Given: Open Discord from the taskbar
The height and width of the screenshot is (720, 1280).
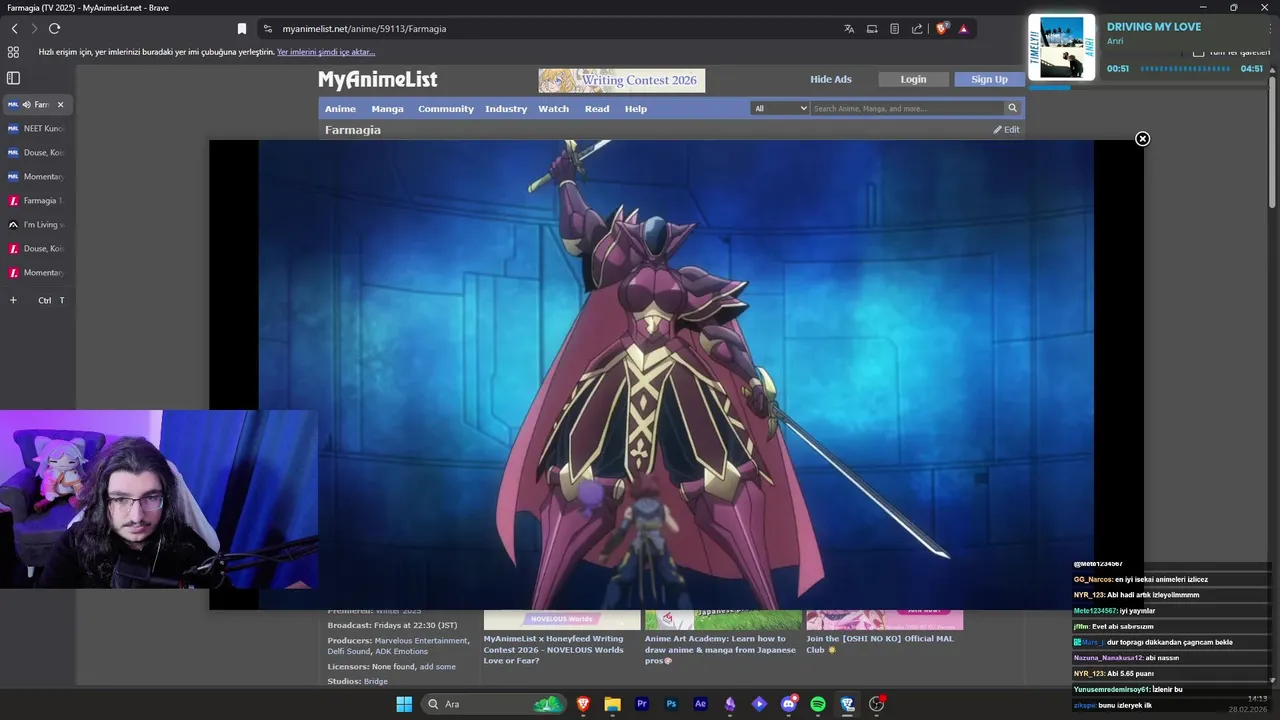Looking at the screenshot, I should pyautogui.click(x=788, y=704).
